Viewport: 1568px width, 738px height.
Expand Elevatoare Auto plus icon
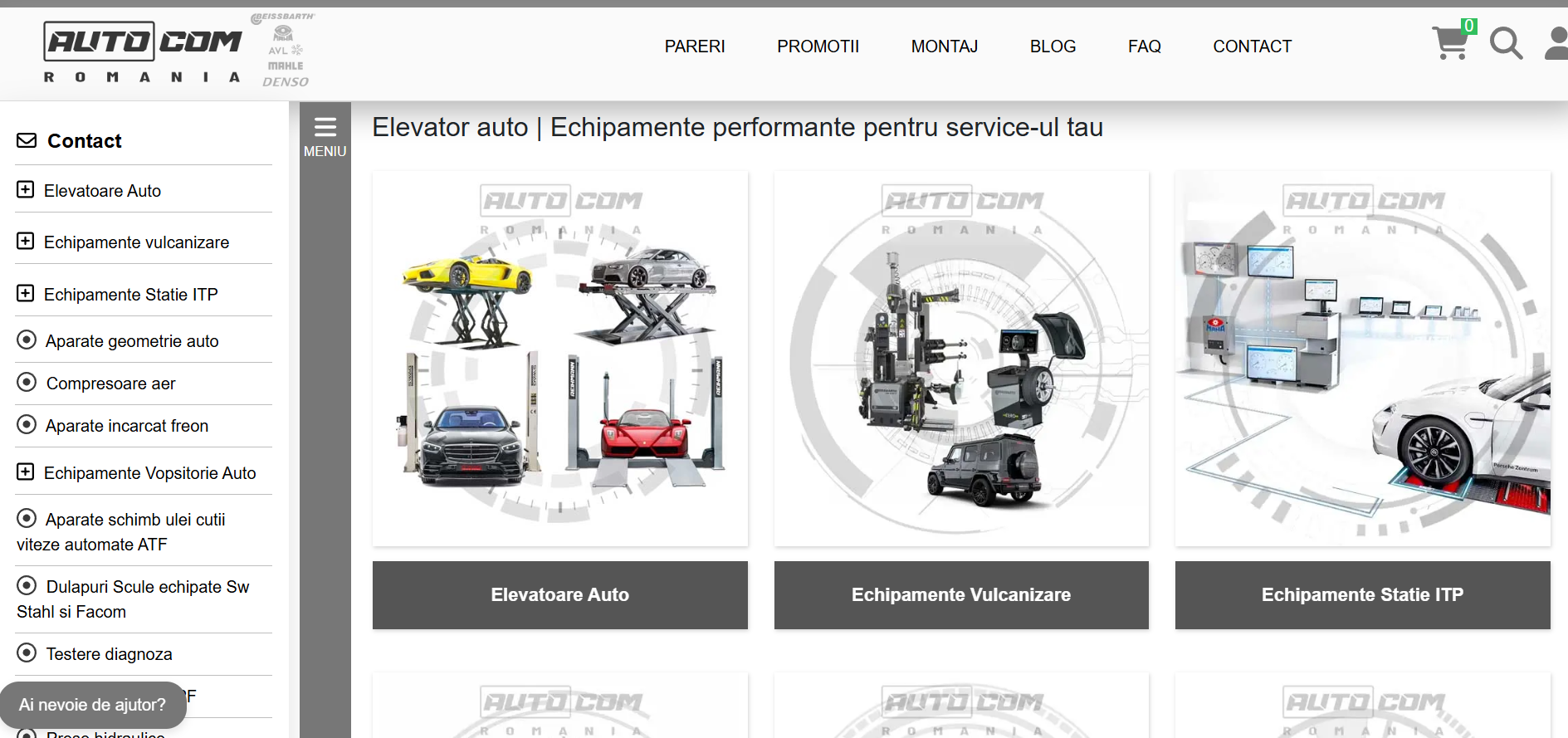click(26, 189)
